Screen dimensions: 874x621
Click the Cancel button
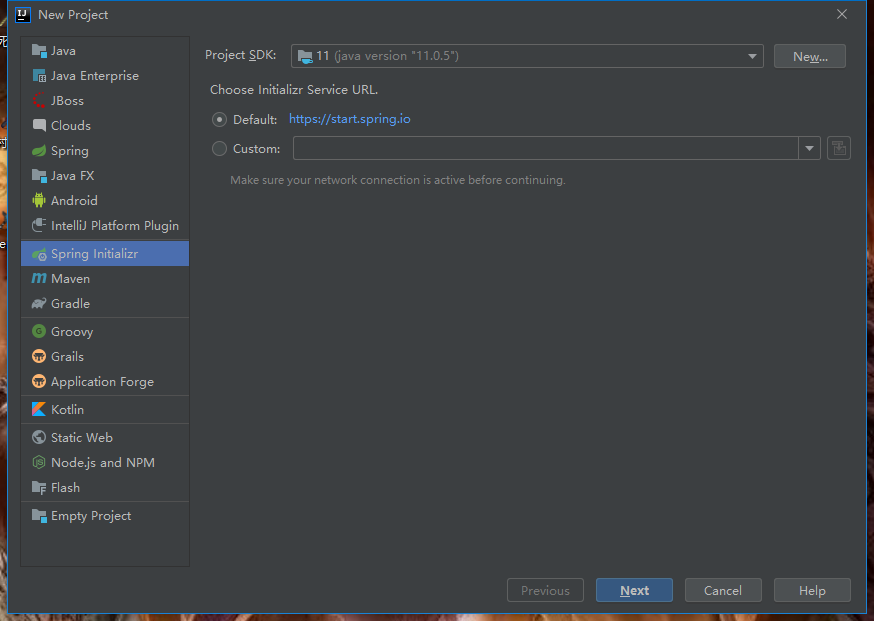click(723, 590)
